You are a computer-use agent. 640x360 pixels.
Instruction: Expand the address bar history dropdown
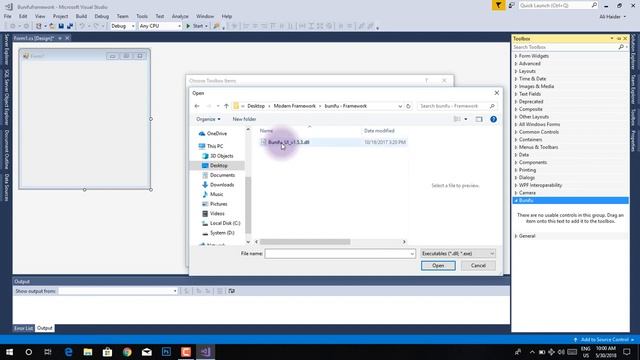point(400,106)
